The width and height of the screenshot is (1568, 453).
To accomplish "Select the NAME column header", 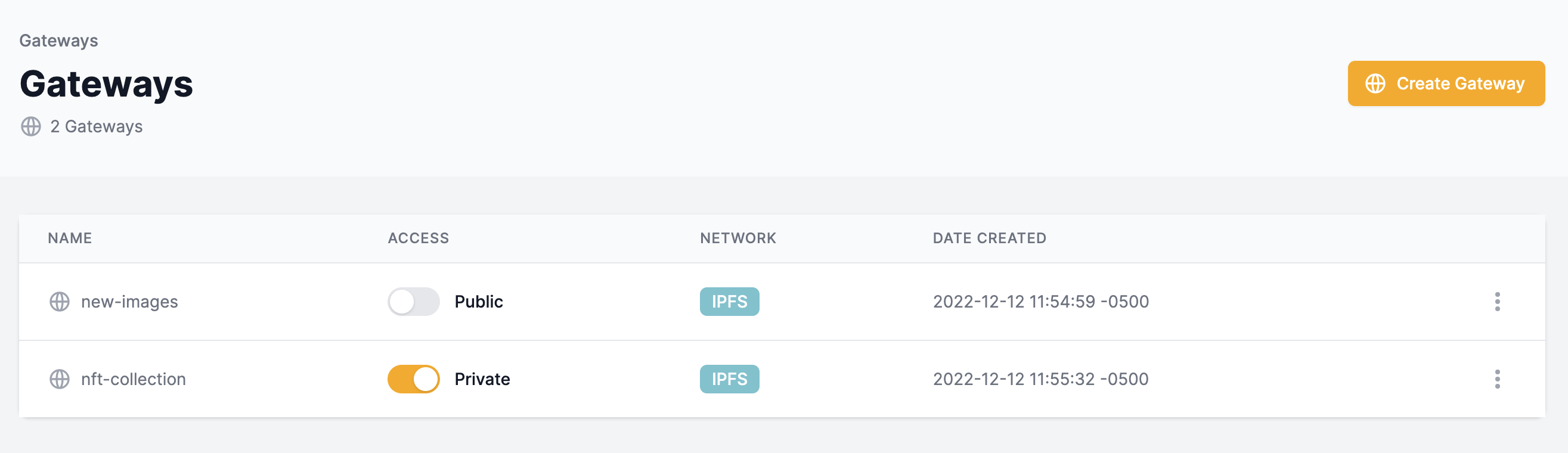I will tap(69, 238).
